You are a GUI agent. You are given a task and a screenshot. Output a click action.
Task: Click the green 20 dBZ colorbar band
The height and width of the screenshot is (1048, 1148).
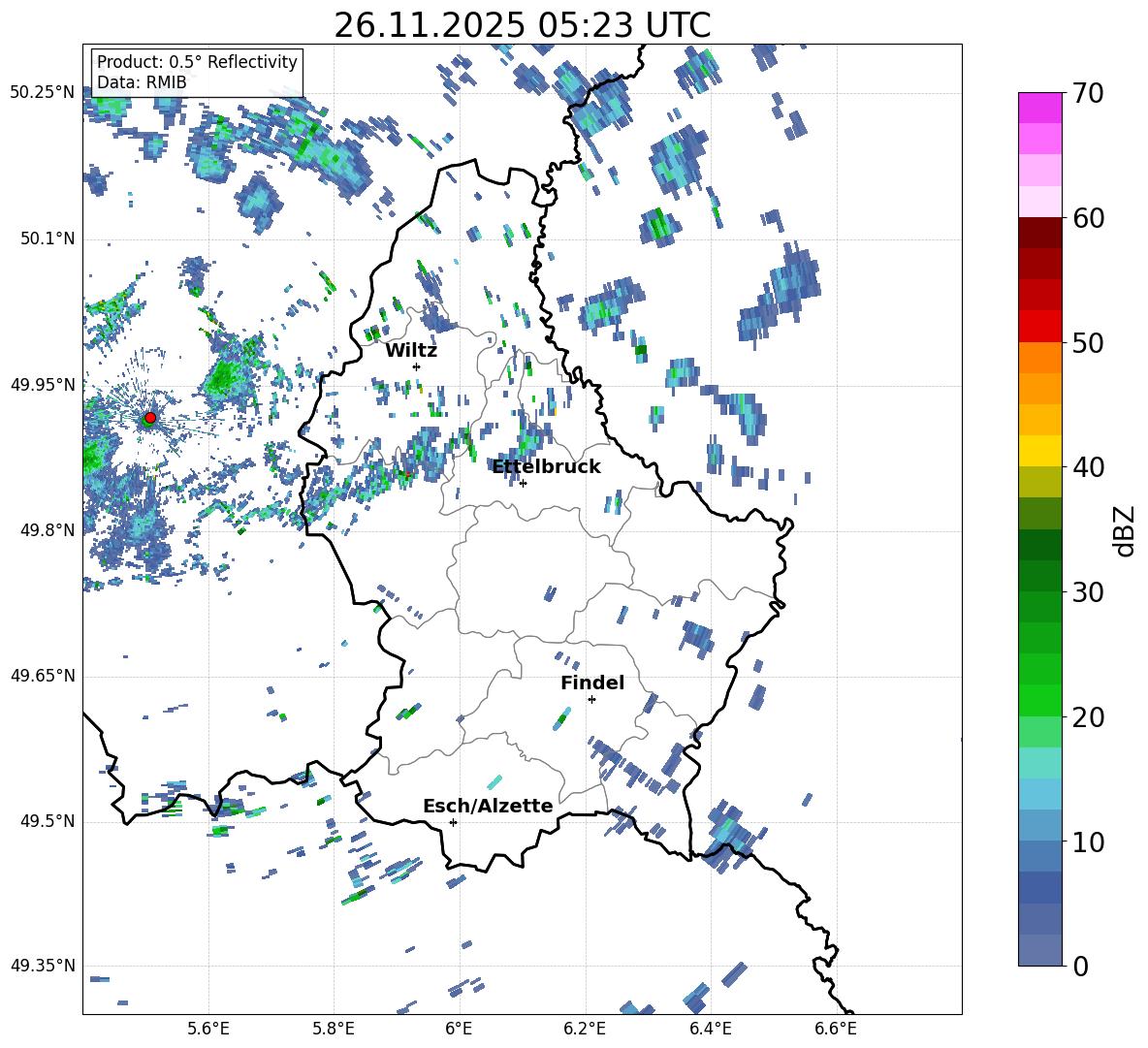1039,700
